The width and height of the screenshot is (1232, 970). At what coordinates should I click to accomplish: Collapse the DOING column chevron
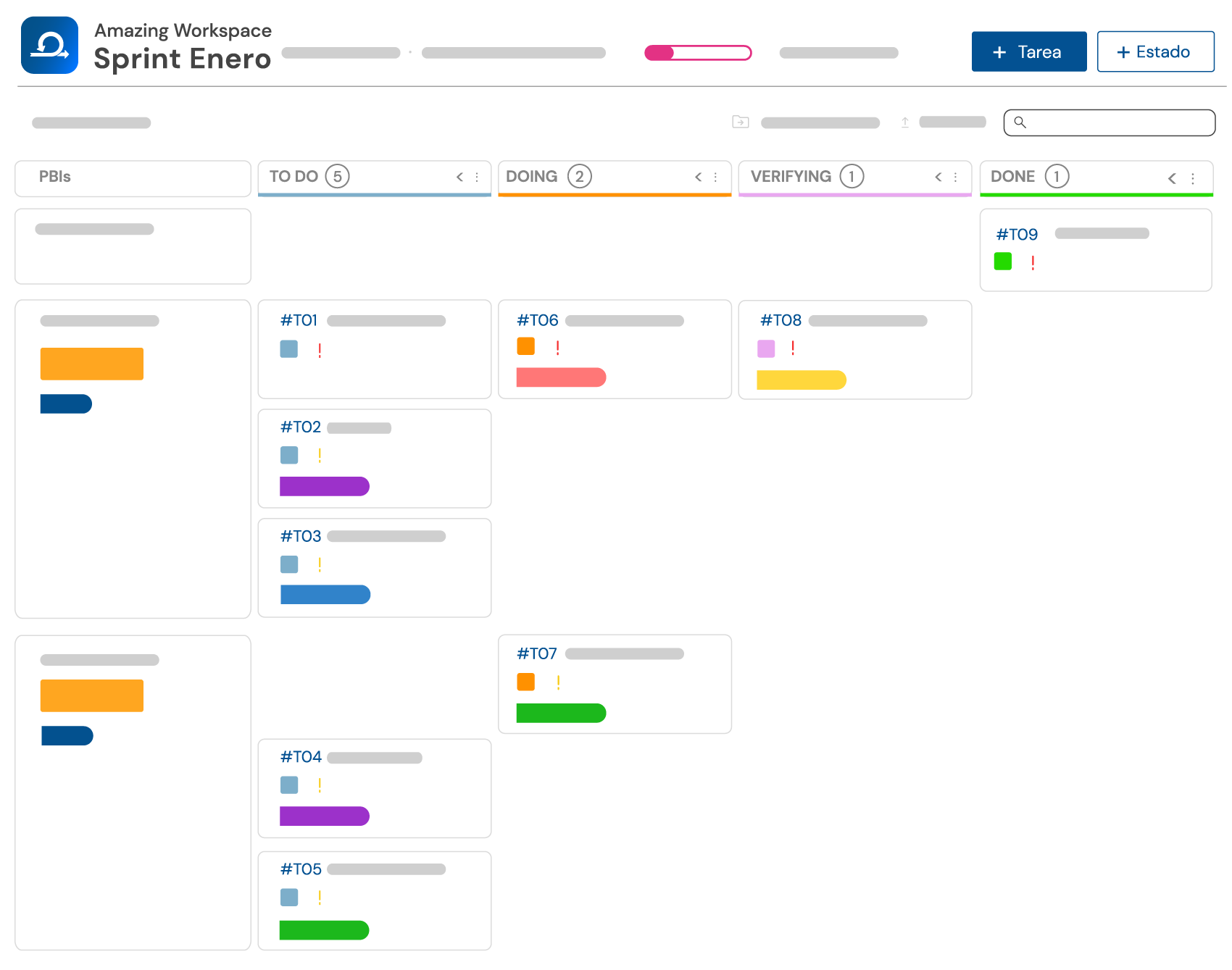[699, 177]
